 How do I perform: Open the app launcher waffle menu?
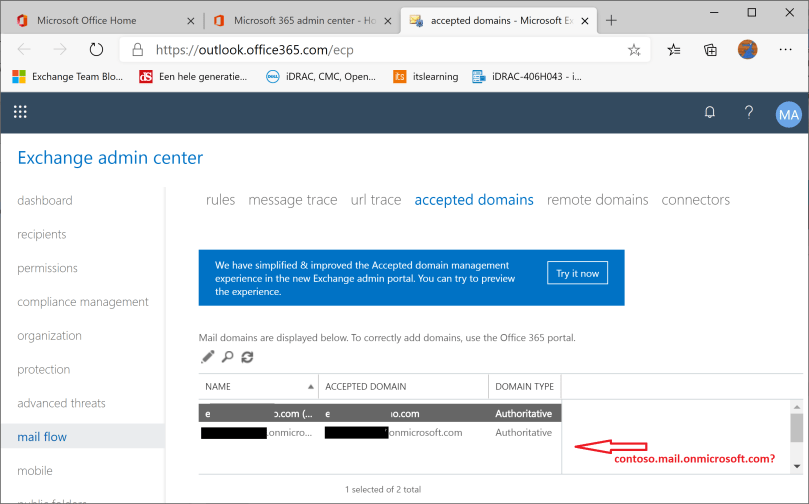20,113
